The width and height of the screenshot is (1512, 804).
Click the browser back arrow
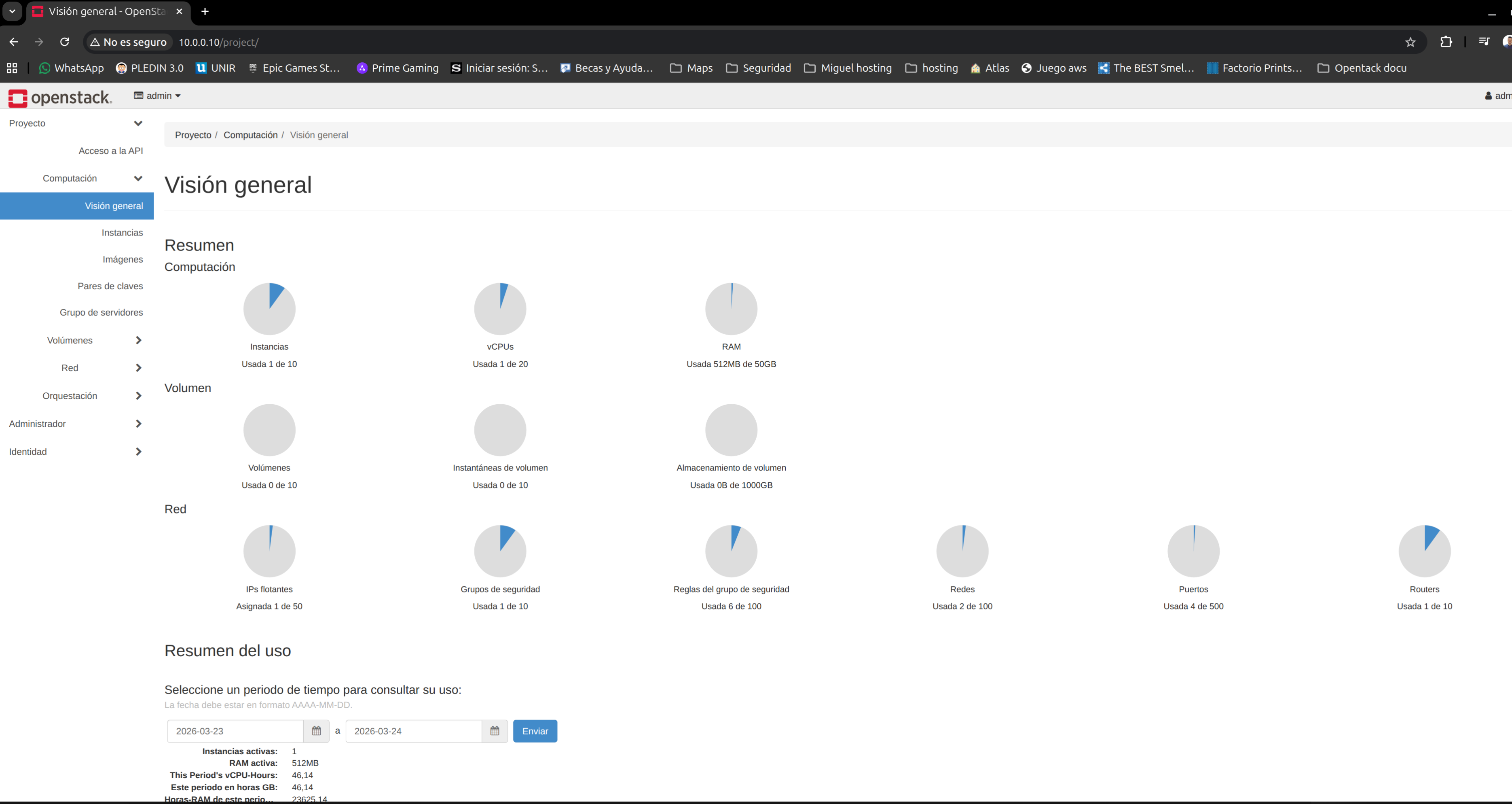(13, 42)
